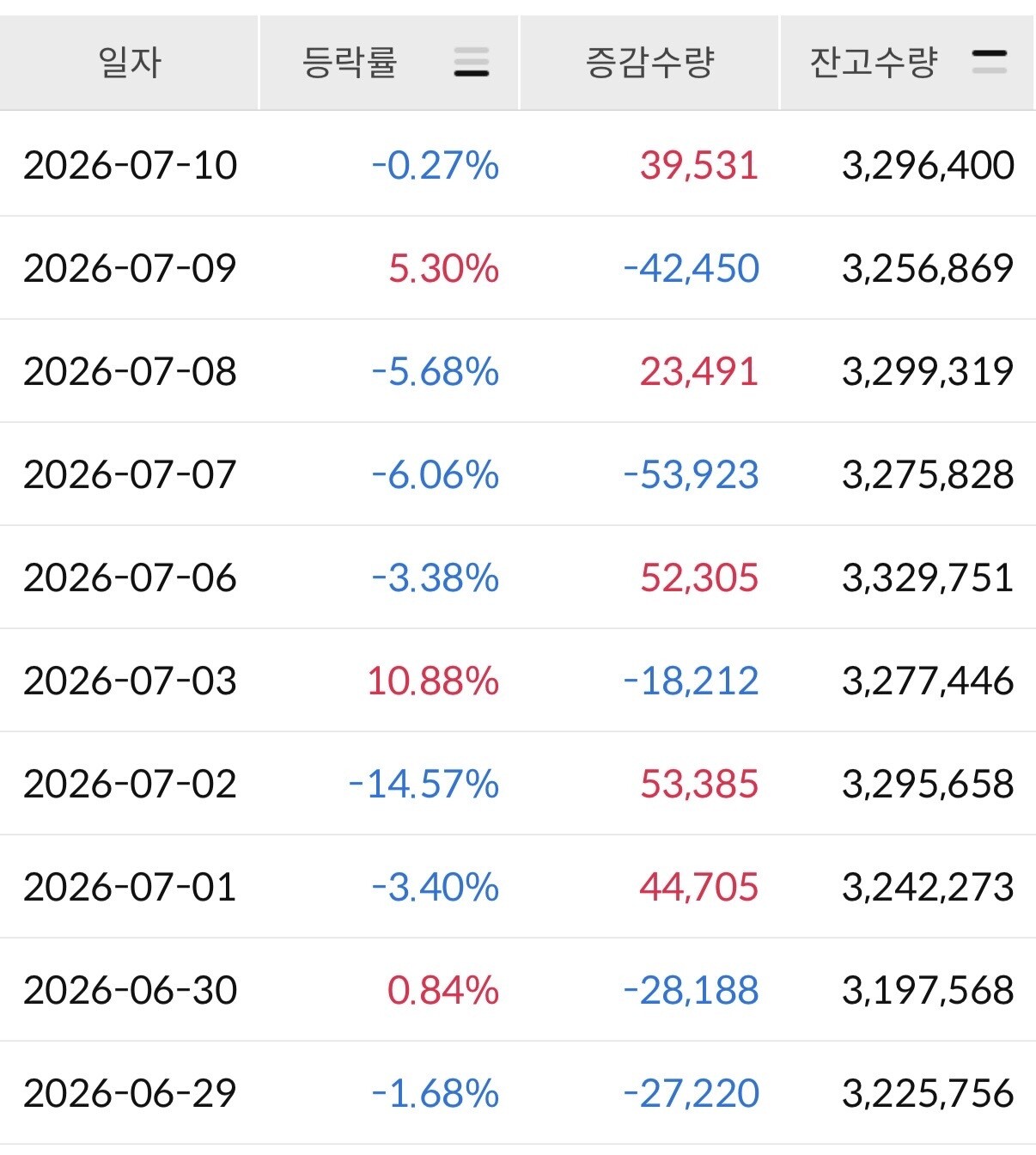This screenshot has height=1155, width=1036.
Task: Click the 3,225,756 balance quantity
Action: pos(928,1093)
